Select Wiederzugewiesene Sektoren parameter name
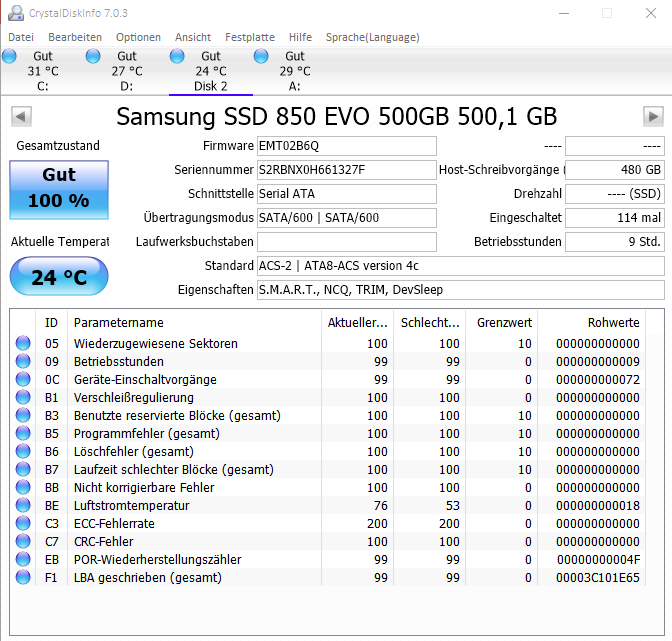This screenshot has height=641, width=672. coord(156,344)
